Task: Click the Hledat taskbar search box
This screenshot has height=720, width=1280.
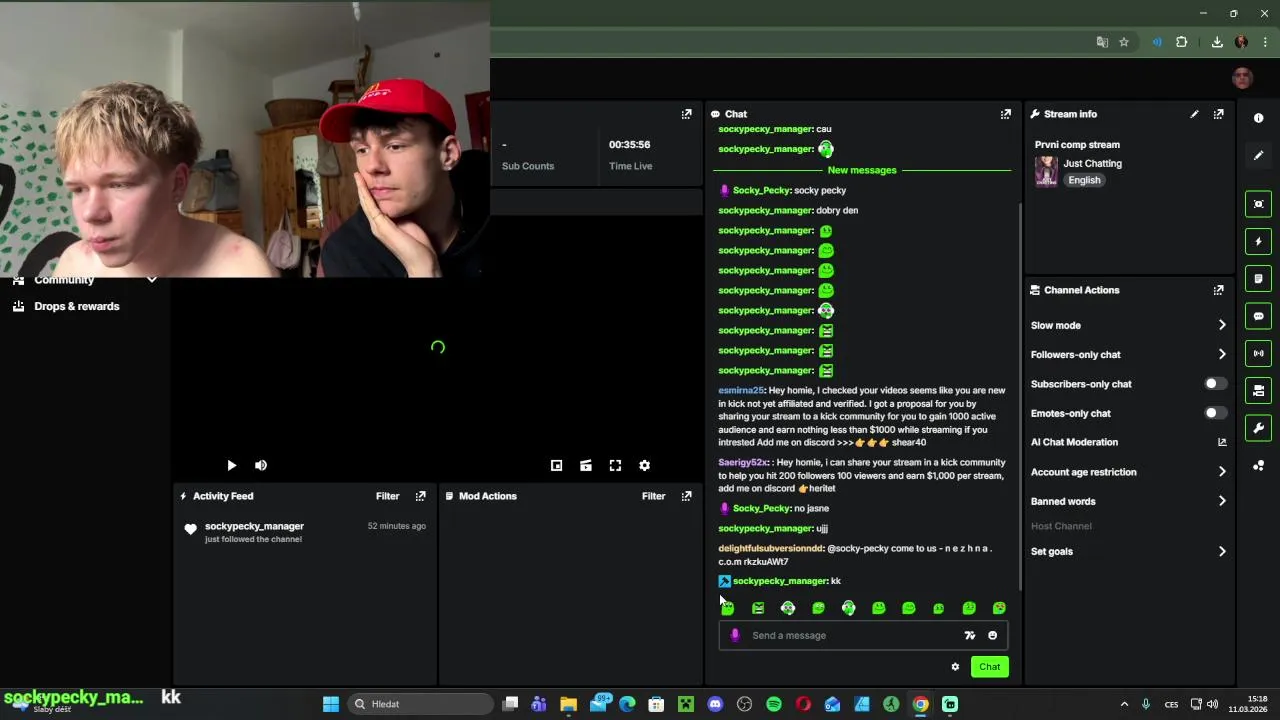Action: [x=420, y=704]
